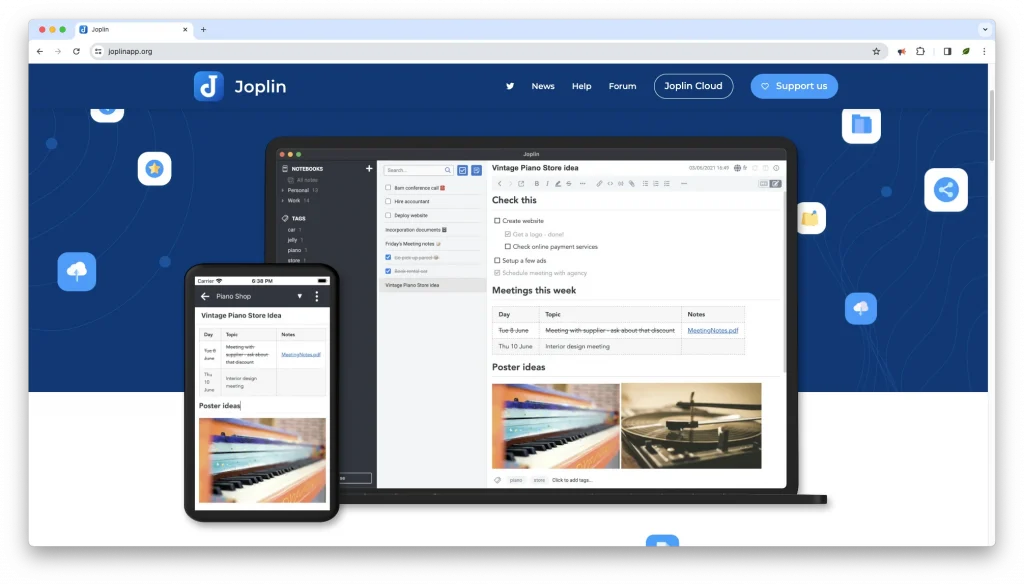The height and width of the screenshot is (584, 1024).
Task: Open note properties info icon
Action: (776, 168)
